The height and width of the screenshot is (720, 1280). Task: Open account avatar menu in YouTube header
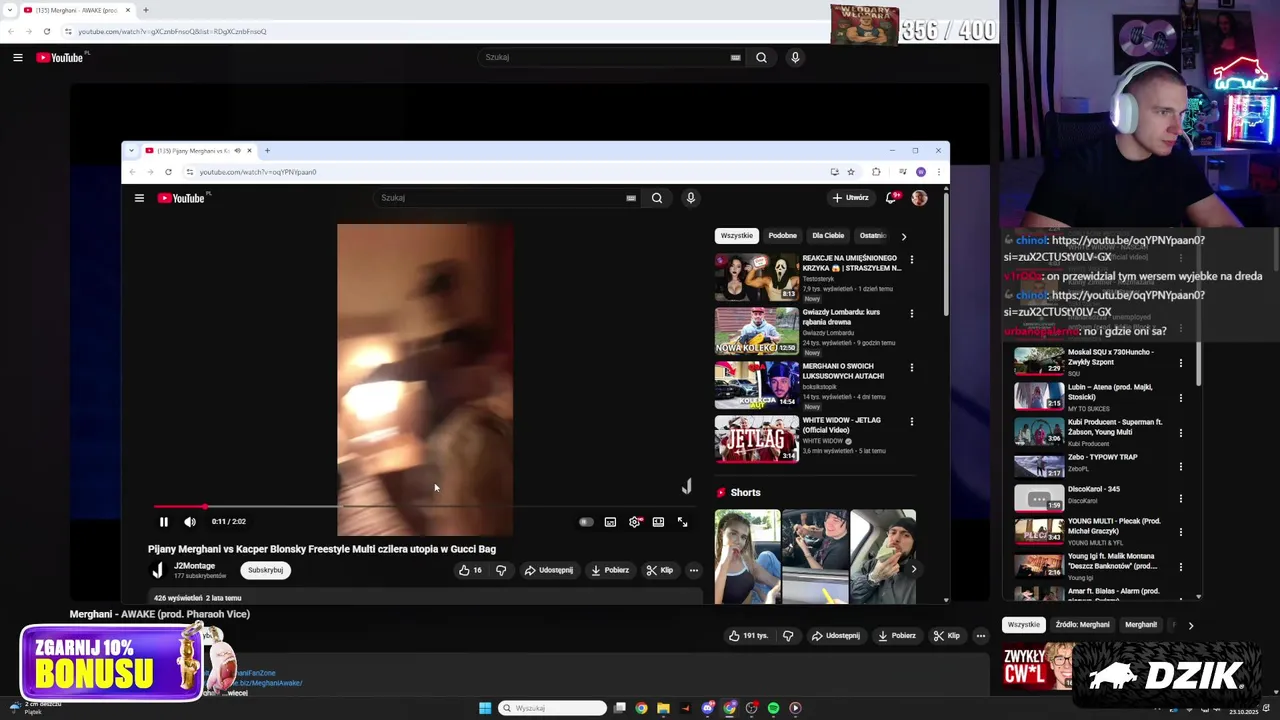point(919,198)
